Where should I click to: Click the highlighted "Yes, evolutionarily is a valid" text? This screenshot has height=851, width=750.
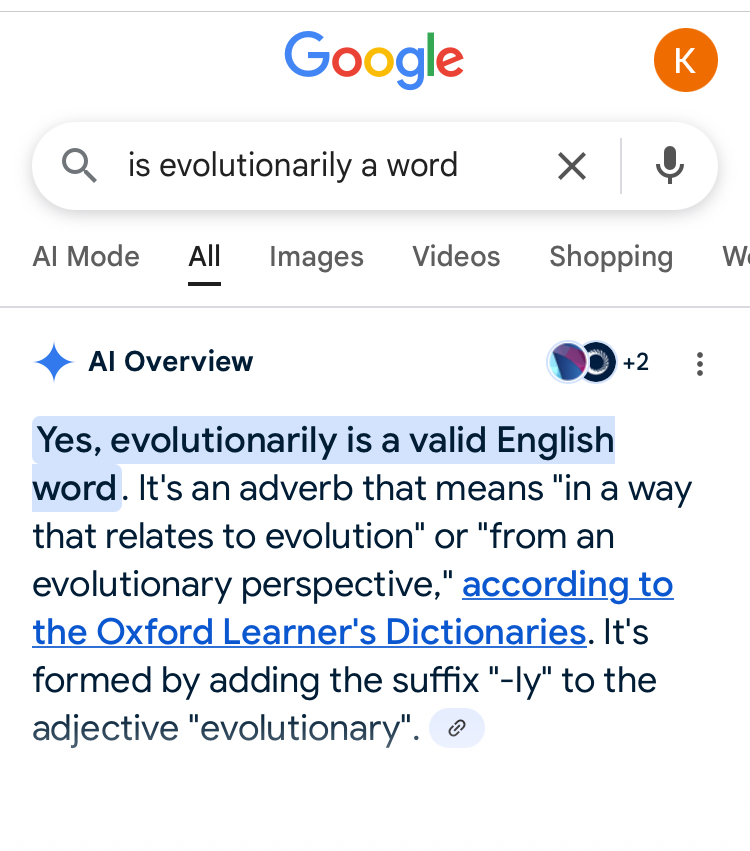pos(259,440)
